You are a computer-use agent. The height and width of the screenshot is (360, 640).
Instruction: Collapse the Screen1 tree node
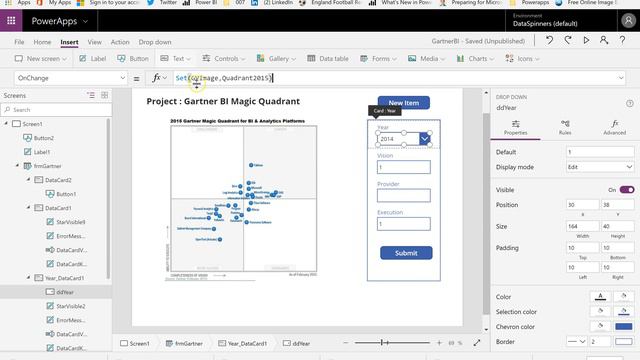[6, 123]
